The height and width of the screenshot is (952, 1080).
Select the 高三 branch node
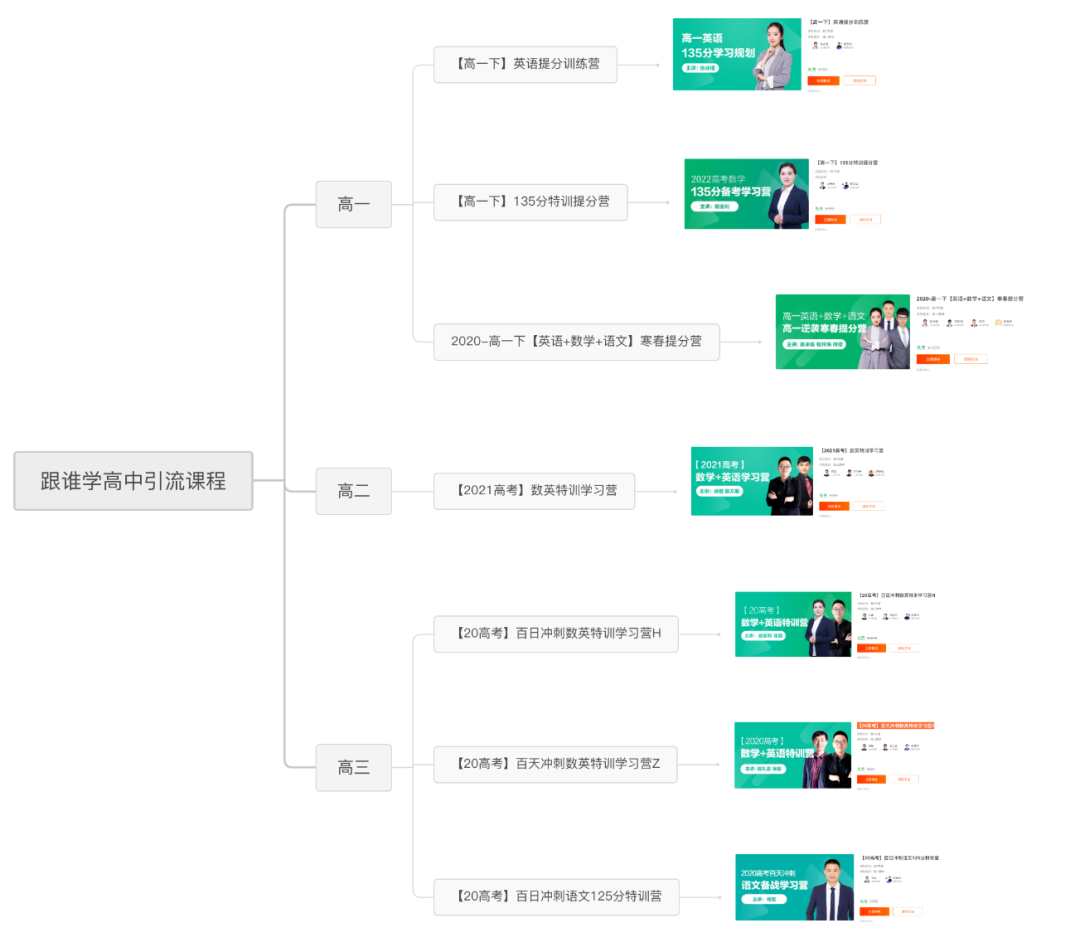tap(353, 767)
